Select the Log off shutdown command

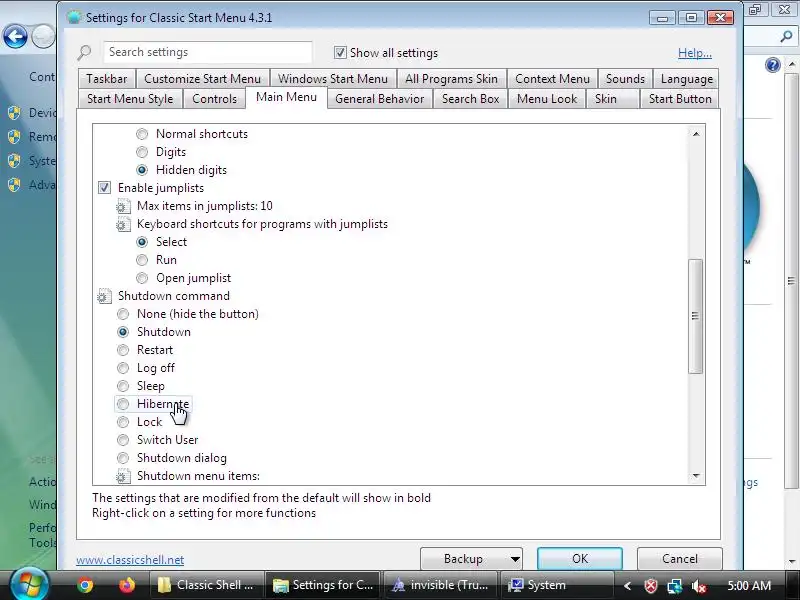point(123,368)
